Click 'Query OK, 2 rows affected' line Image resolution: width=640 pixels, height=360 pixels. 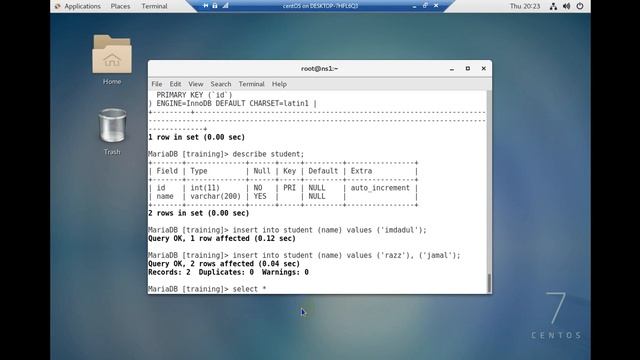click(x=224, y=264)
